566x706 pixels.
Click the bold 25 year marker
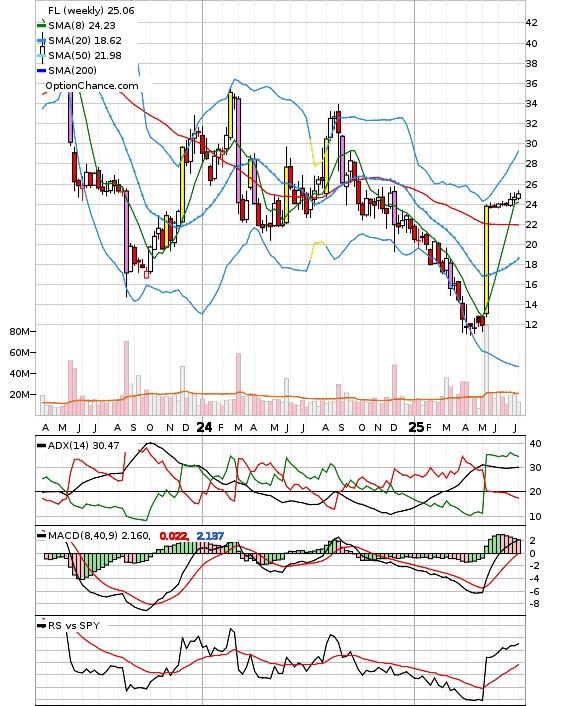click(416, 427)
